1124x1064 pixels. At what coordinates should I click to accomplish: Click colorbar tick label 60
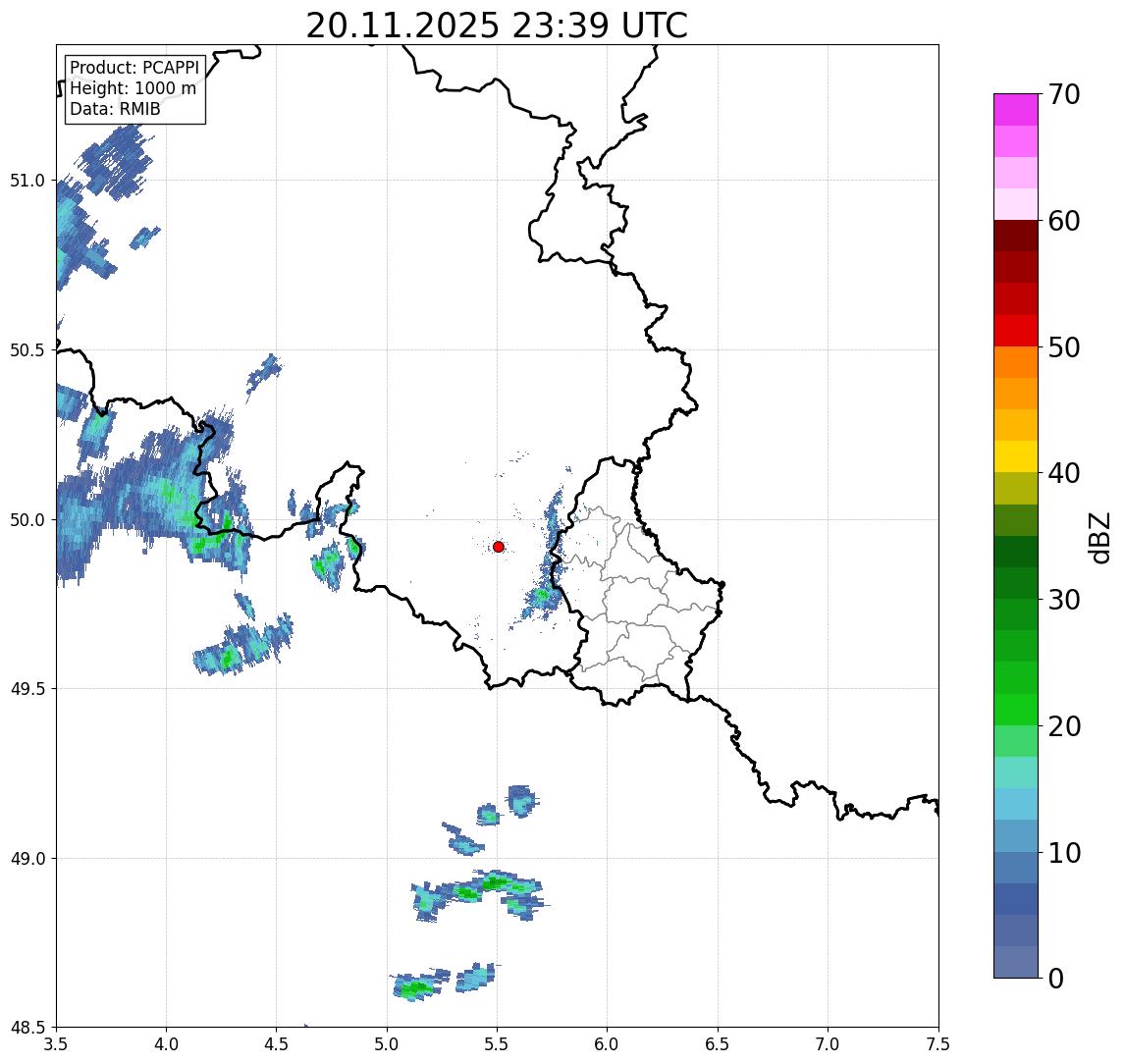tap(1064, 222)
